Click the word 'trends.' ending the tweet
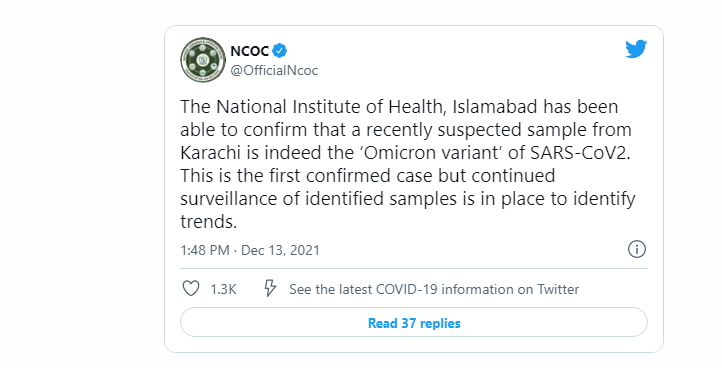This screenshot has width=722, height=368. tap(209, 222)
